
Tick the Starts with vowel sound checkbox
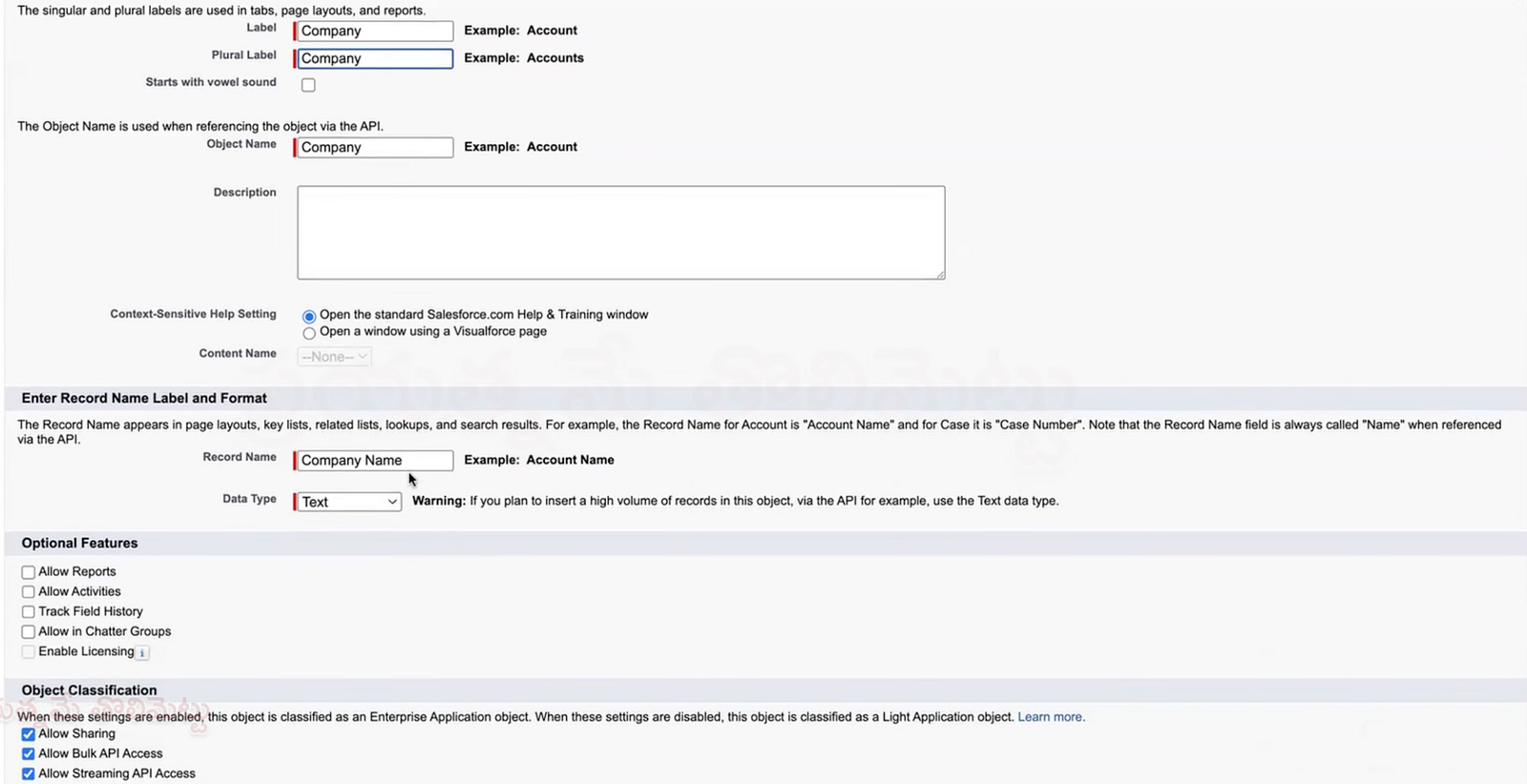click(x=308, y=85)
